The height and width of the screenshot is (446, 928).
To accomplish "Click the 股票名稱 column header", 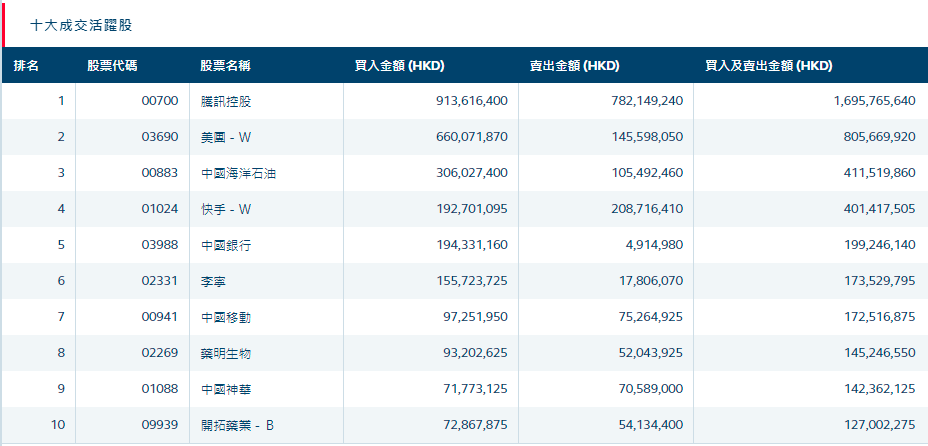I will pos(225,66).
